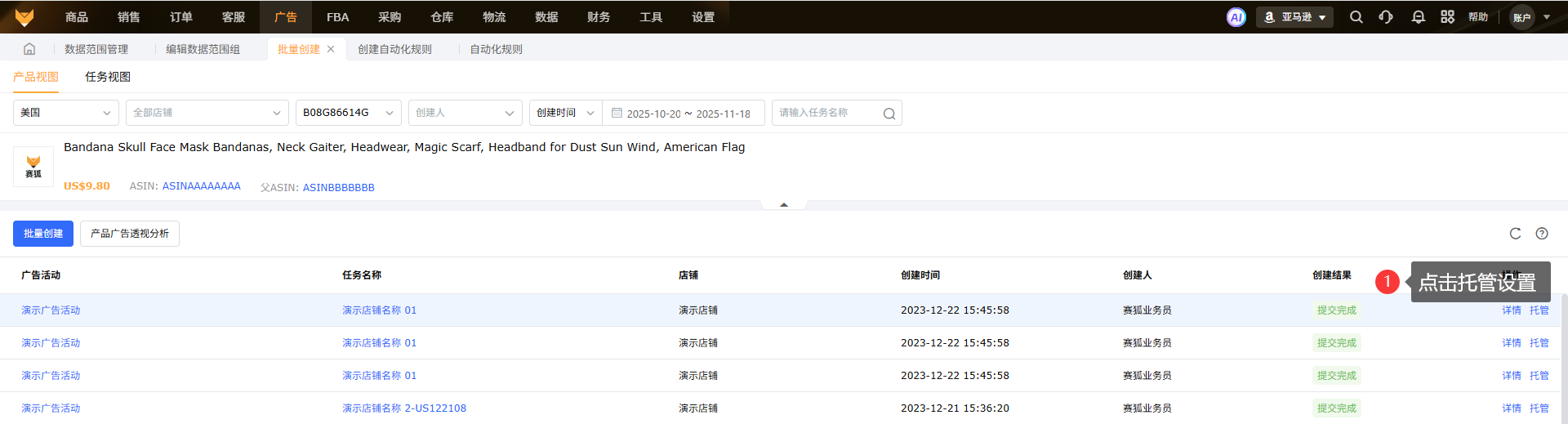Click the customer support headset icon
Image resolution: width=1568 pixels, height=424 pixels.
coord(1386,17)
